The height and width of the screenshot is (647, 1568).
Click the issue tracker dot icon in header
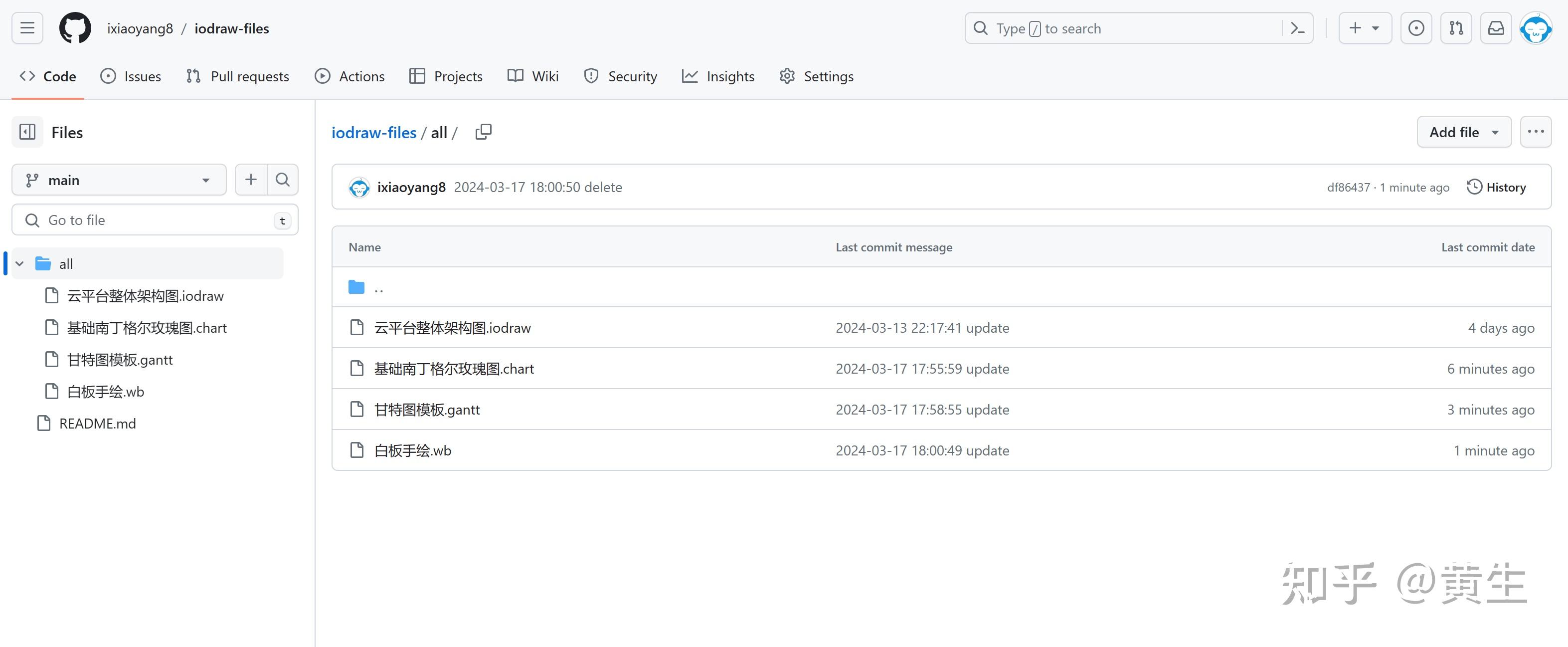point(1416,27)
